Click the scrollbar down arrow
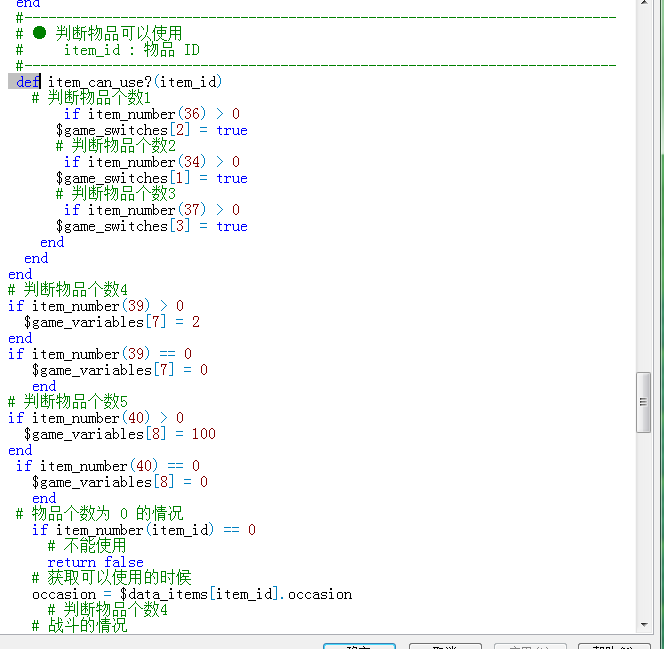Viewport: 664px width, 649px height. (x=644, y=624)
